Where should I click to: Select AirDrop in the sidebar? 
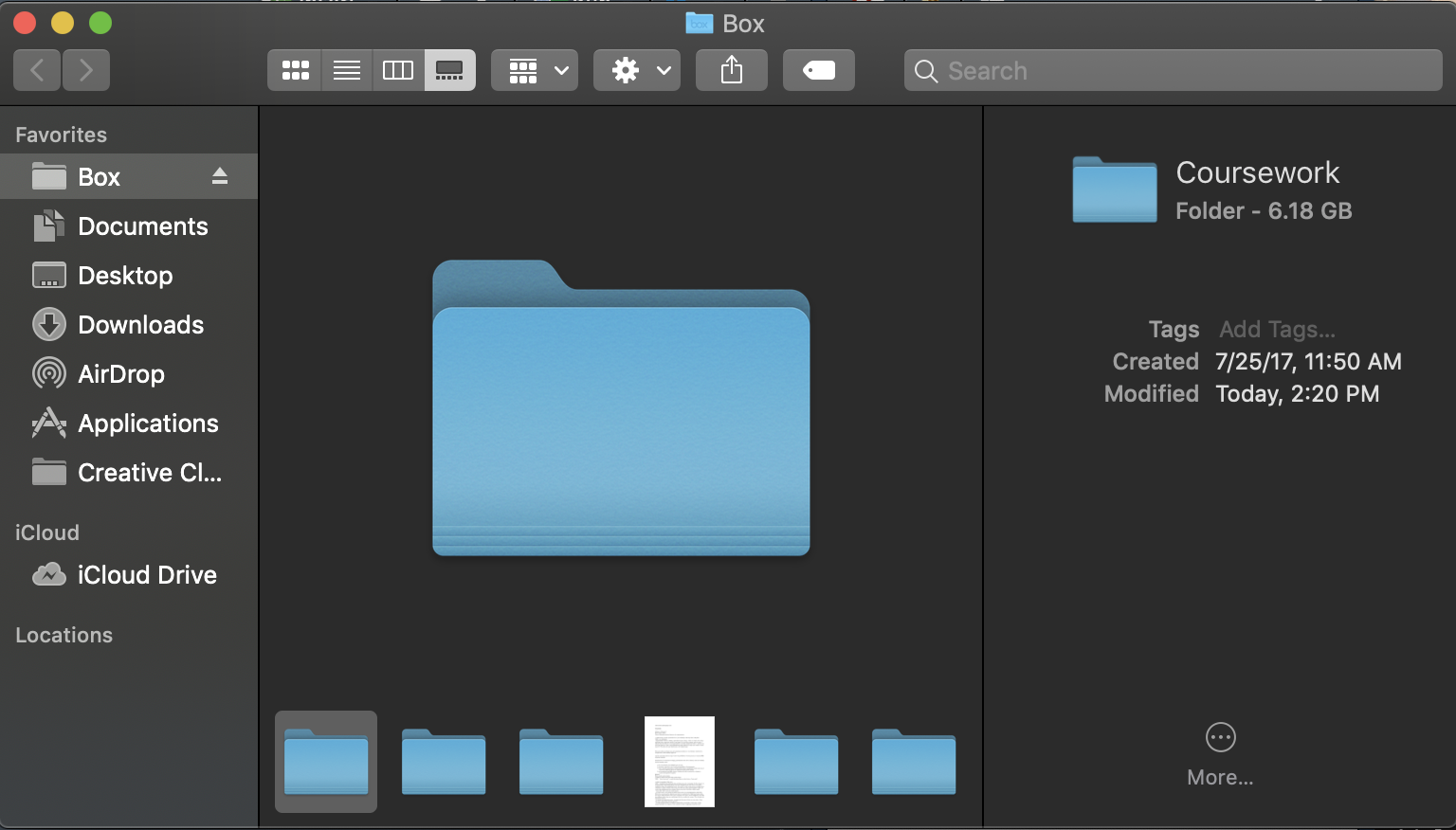click(120, 374)
